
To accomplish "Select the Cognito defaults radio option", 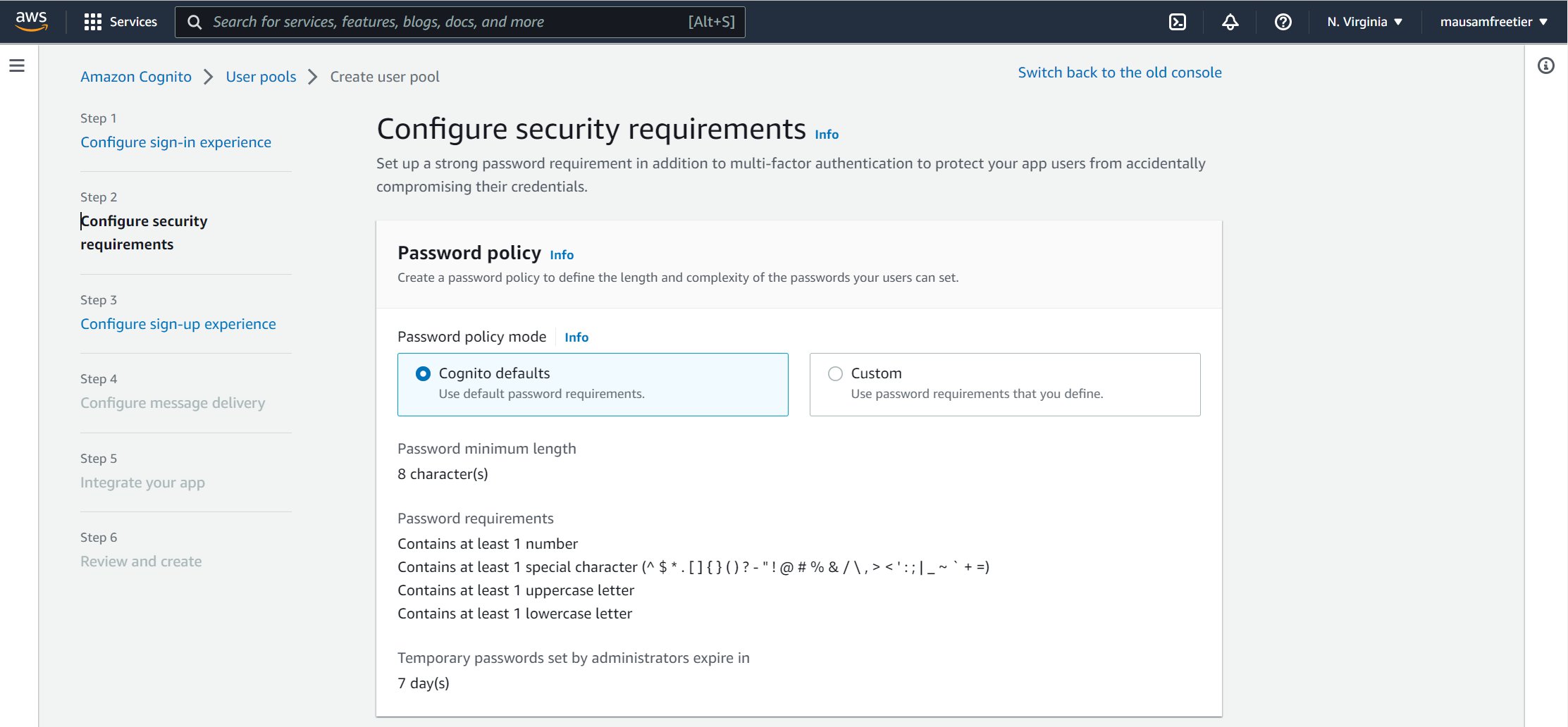I will [x=423, y=373].
